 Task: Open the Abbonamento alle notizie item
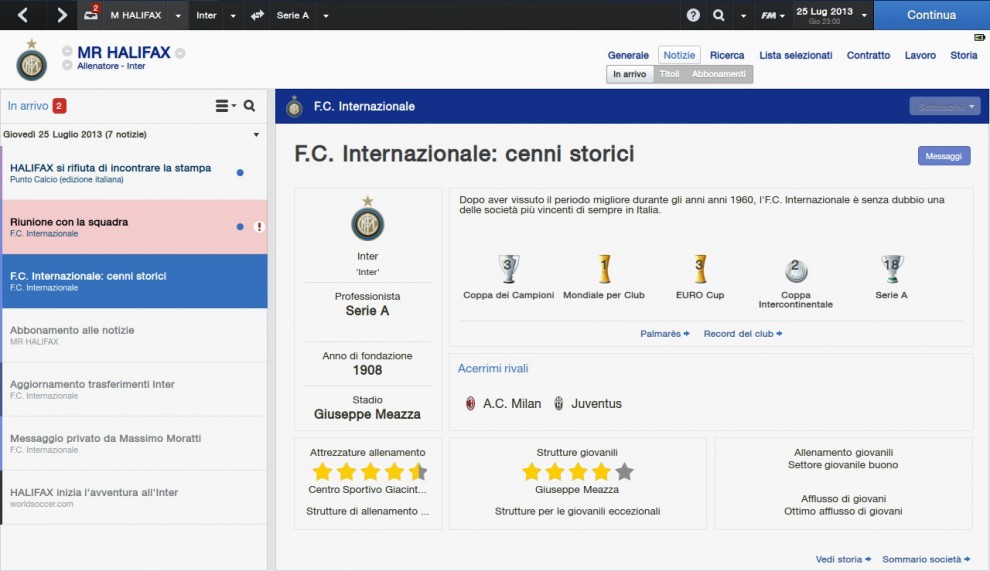tap(134, 335)
